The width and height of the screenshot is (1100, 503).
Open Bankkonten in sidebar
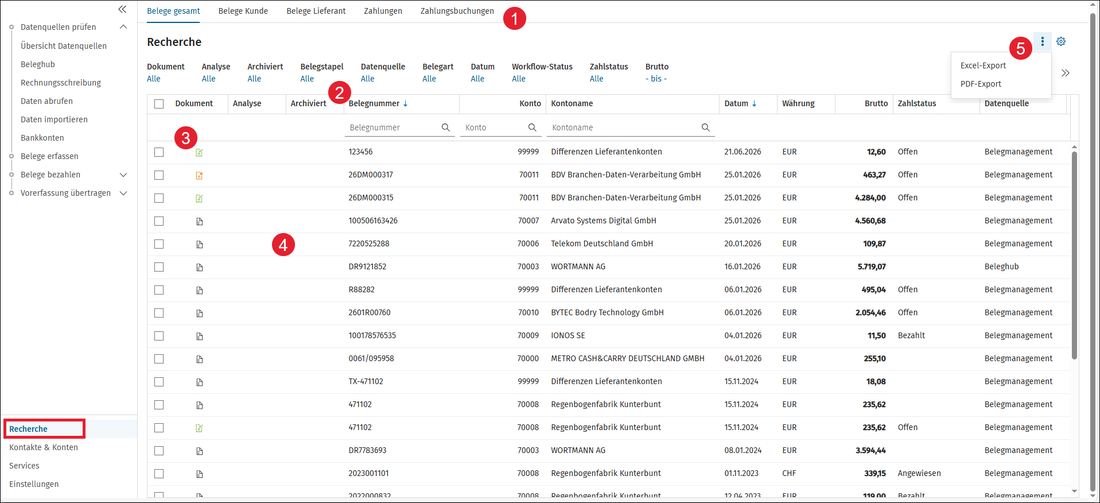click(42, 138)
